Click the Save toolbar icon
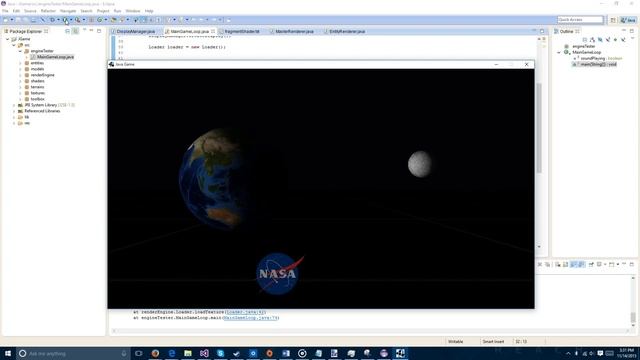The width and height of the screenshot is (640, 360). pyautogui.click(x=18, y=20)
